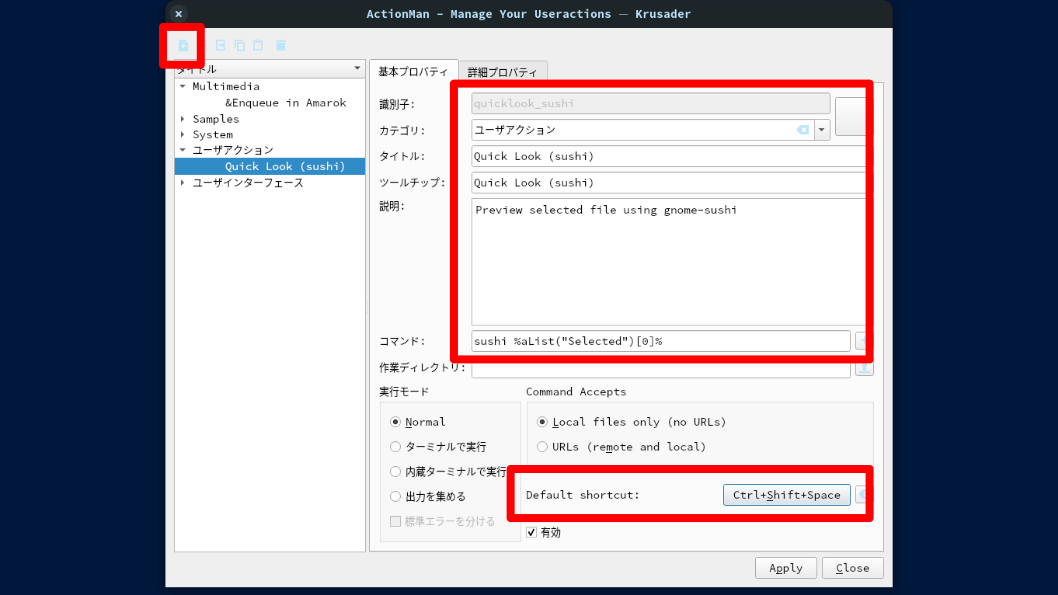This screenshot has width=1058, height=595.
Task: Select the ターミナルで実行 radio button
Action: tap(396, 447)
